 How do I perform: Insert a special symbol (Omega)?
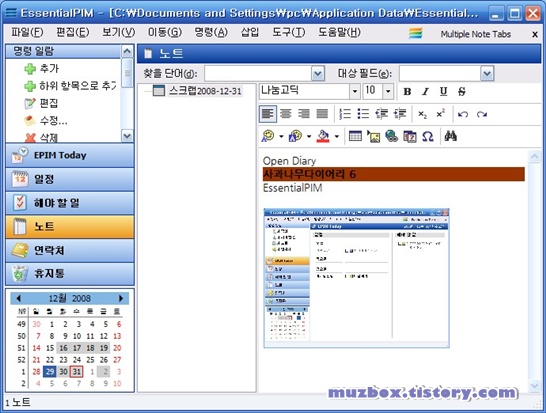pyautogui.click(x=428, y=136)
